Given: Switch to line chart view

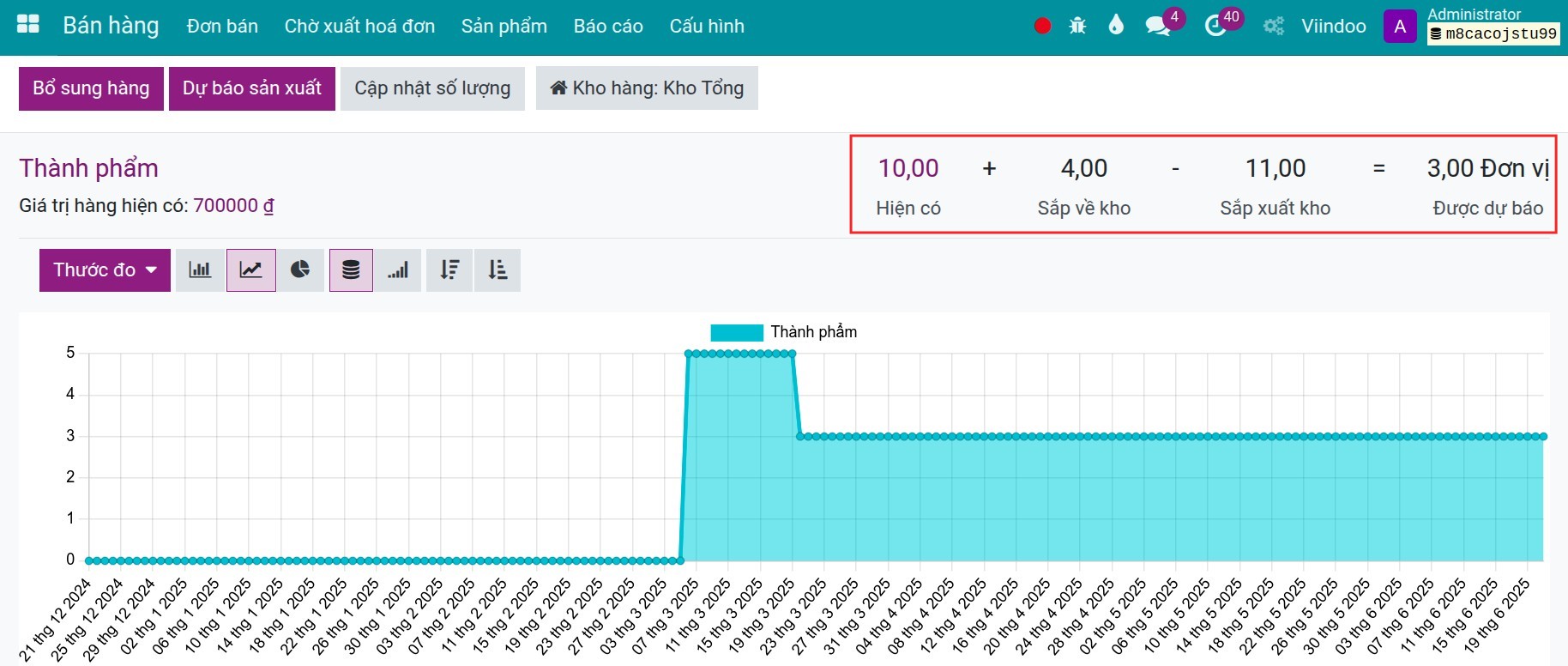Looking at the screenshot, I should 251,270.
